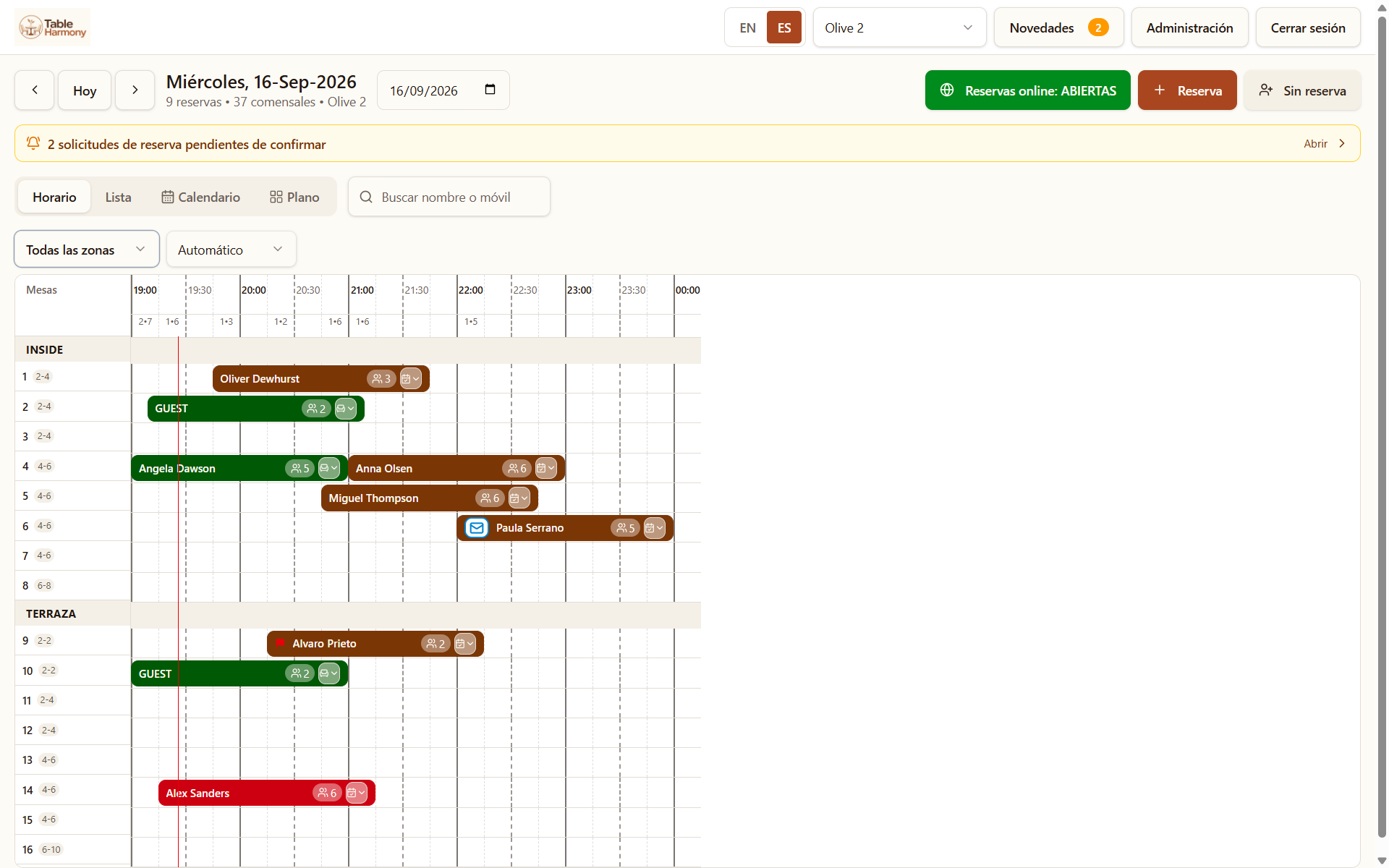Switch to the Calendario tab
The height and width of the screenshot is (868, 1389).
200,197
